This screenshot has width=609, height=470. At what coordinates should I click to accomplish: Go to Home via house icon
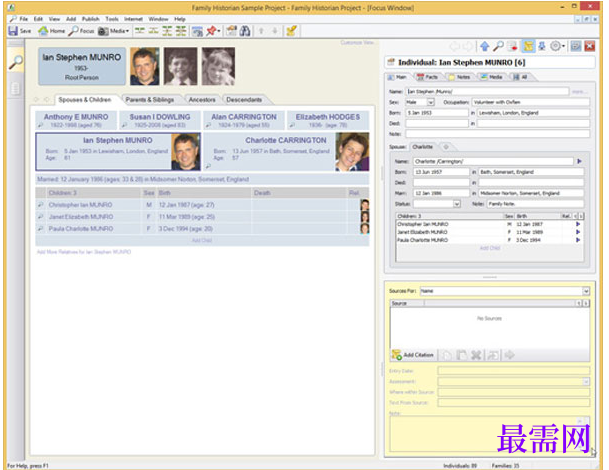[51, 31]
